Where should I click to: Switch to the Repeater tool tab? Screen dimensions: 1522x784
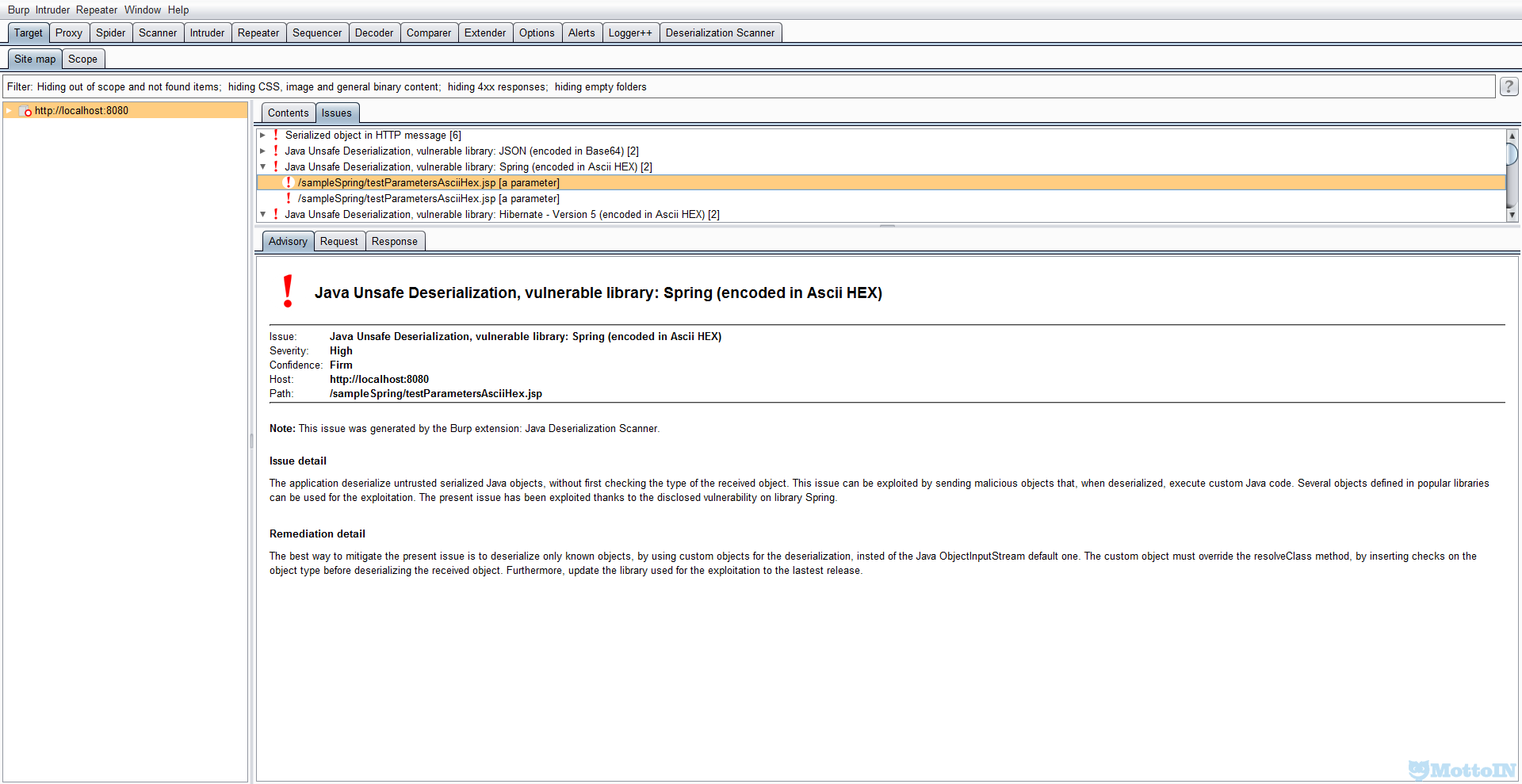coord(258,33)
